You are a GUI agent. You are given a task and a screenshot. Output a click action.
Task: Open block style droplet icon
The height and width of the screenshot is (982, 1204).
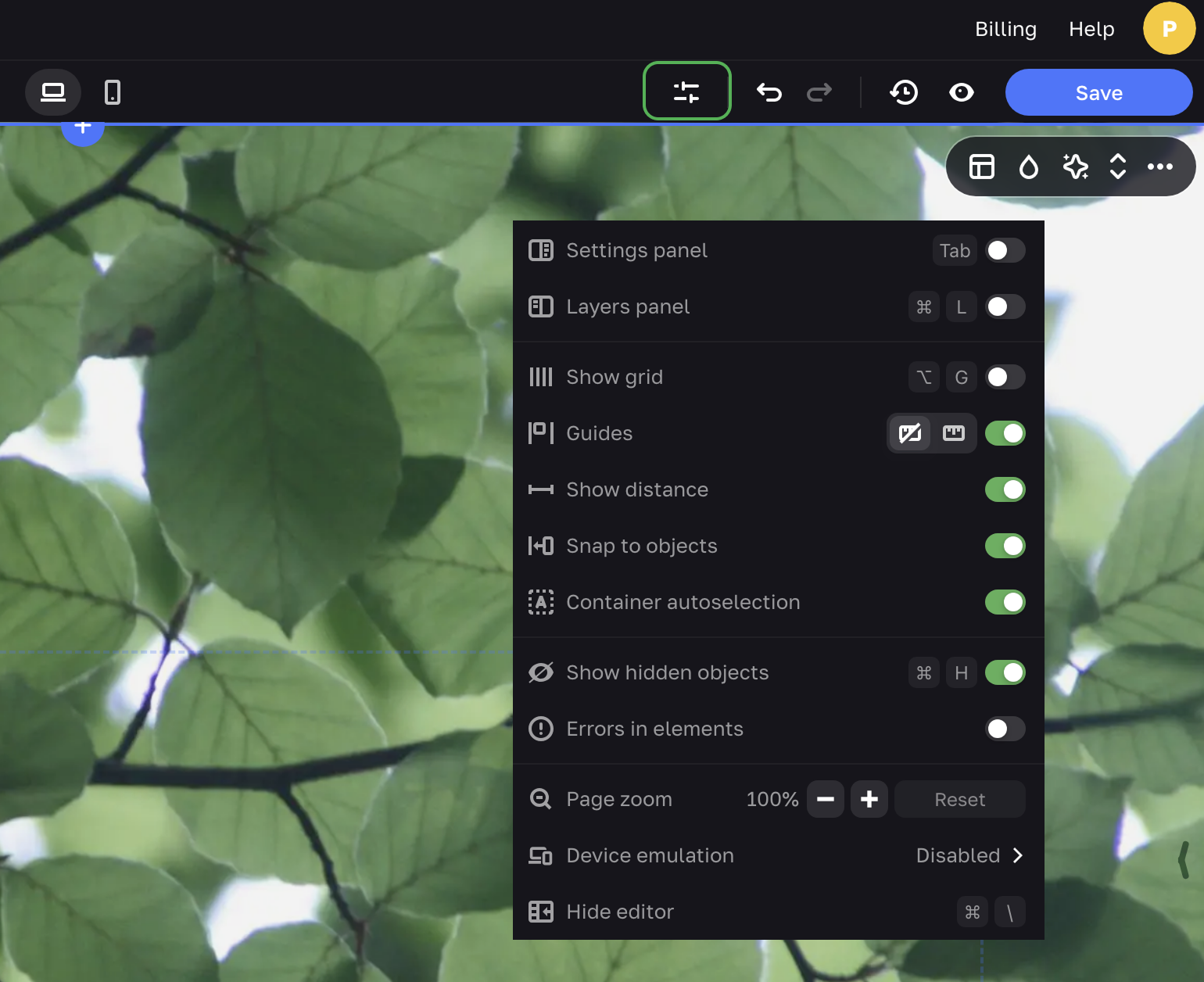1028,167
